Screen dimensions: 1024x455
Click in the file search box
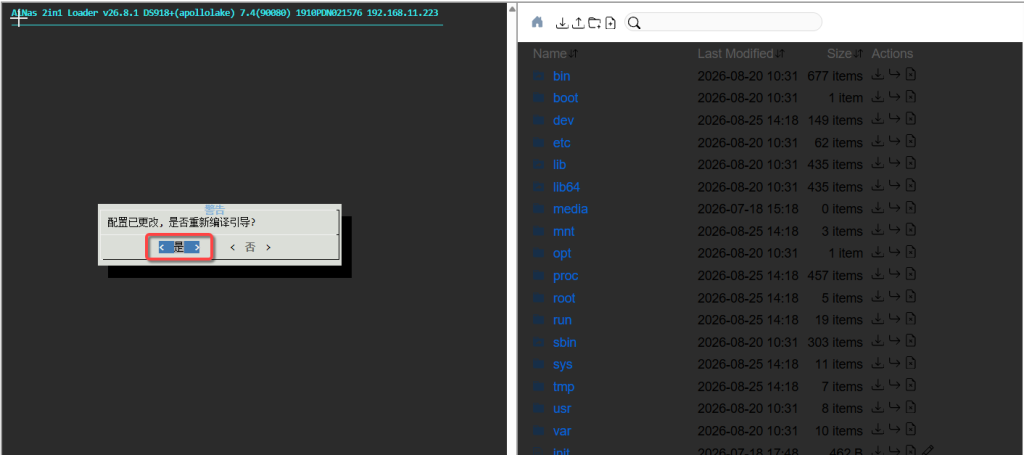point(723,22)
